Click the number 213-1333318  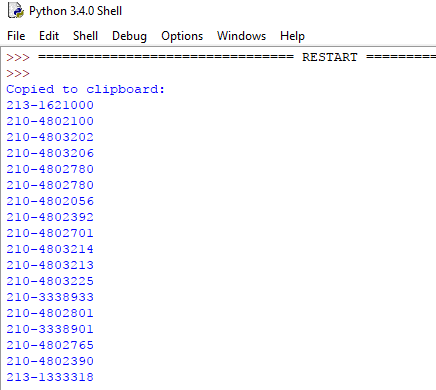tap(50, 377)
